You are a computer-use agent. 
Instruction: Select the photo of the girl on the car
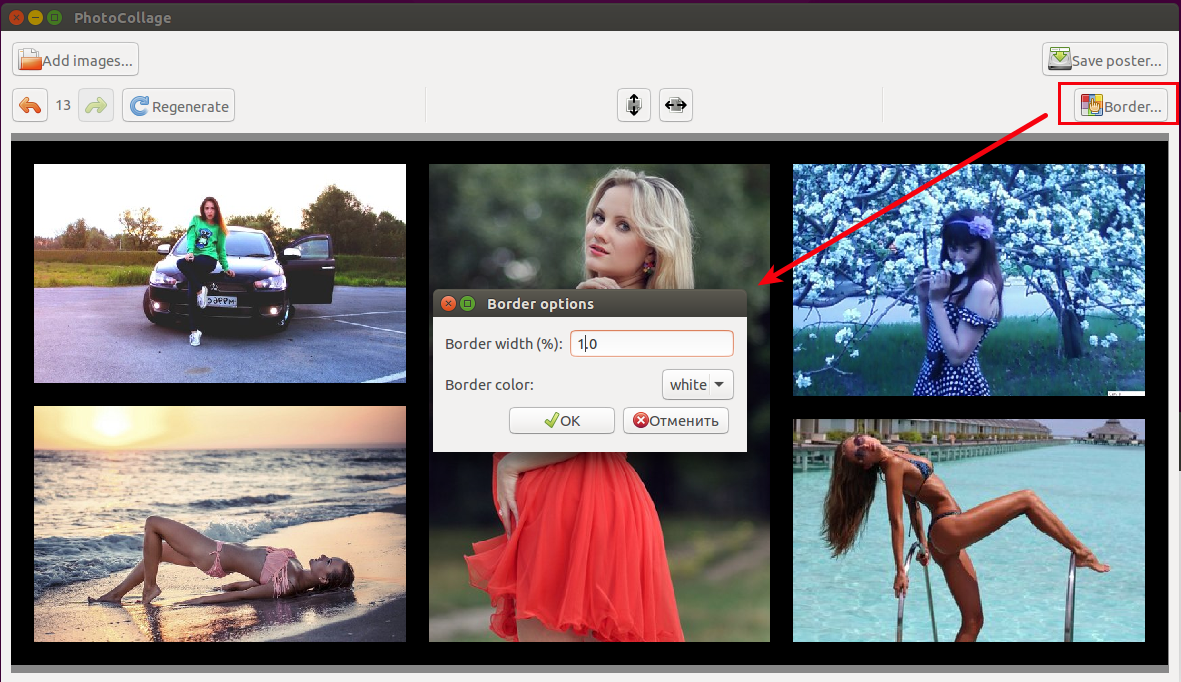pyautogui.click(x=220, y=274)
